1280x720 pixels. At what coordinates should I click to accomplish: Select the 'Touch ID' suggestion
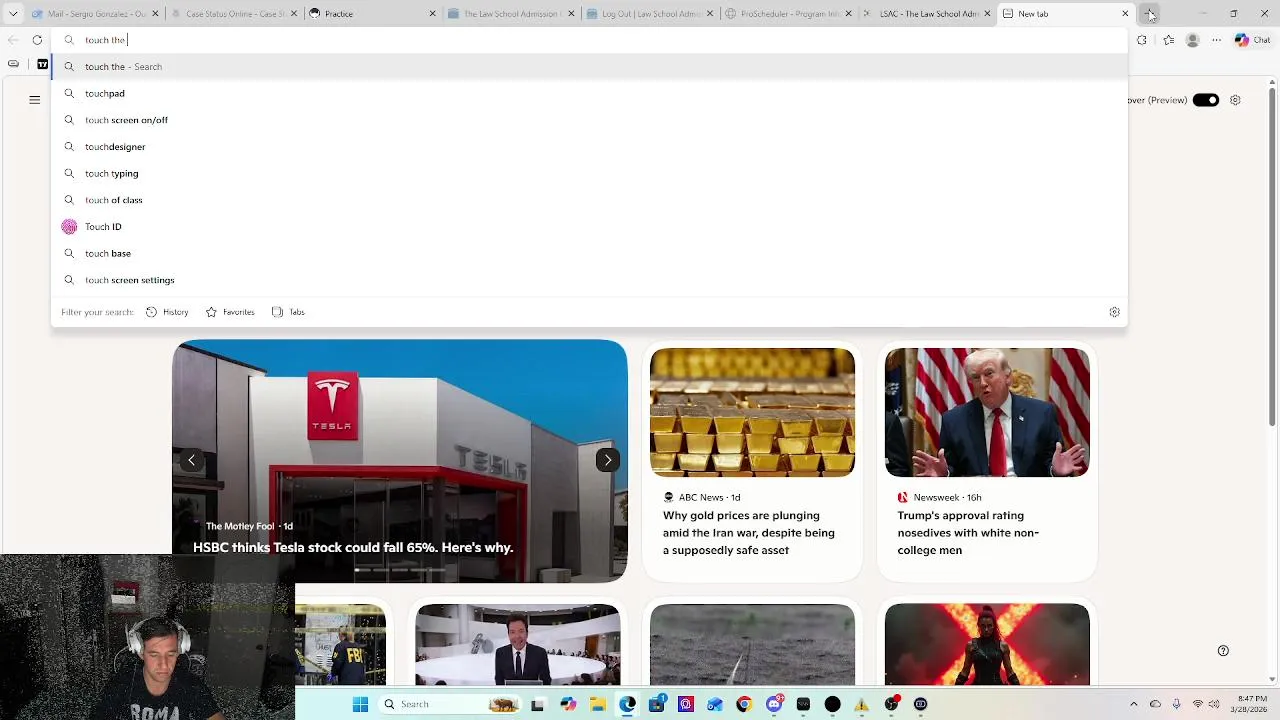point(589,227)
